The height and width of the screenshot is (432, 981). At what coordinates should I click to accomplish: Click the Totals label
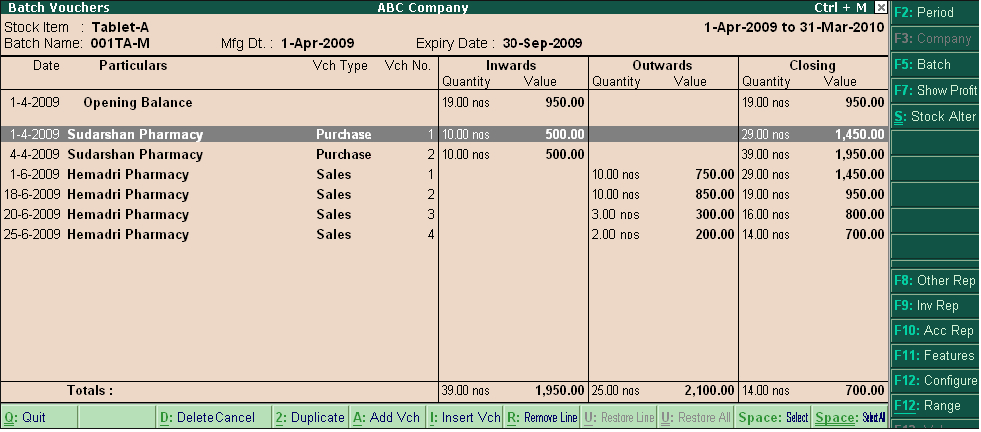click(x=90, y=391)
